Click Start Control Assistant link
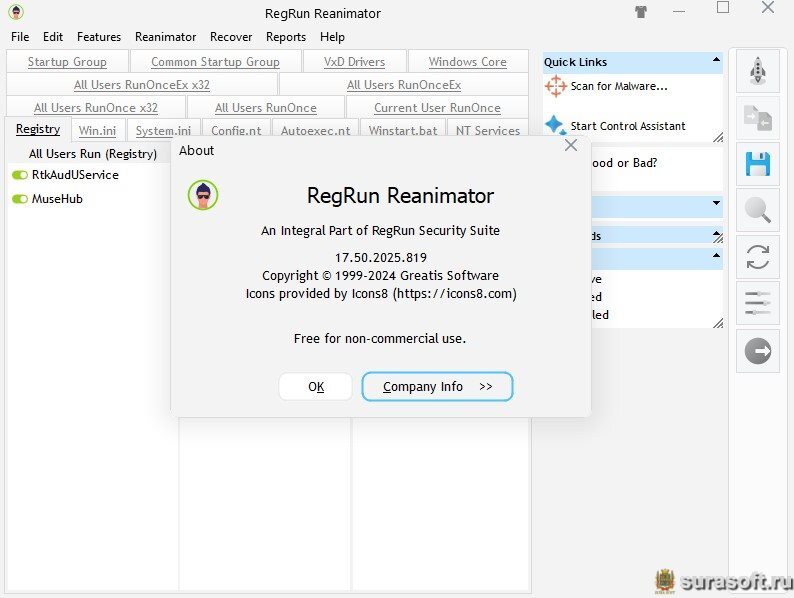Screen dimensions: 794x598 [628, 126]
